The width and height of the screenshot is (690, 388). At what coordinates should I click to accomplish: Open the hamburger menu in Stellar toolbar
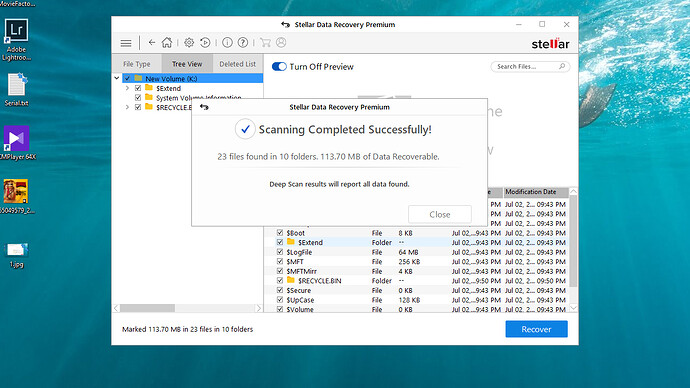click(126, 43)
